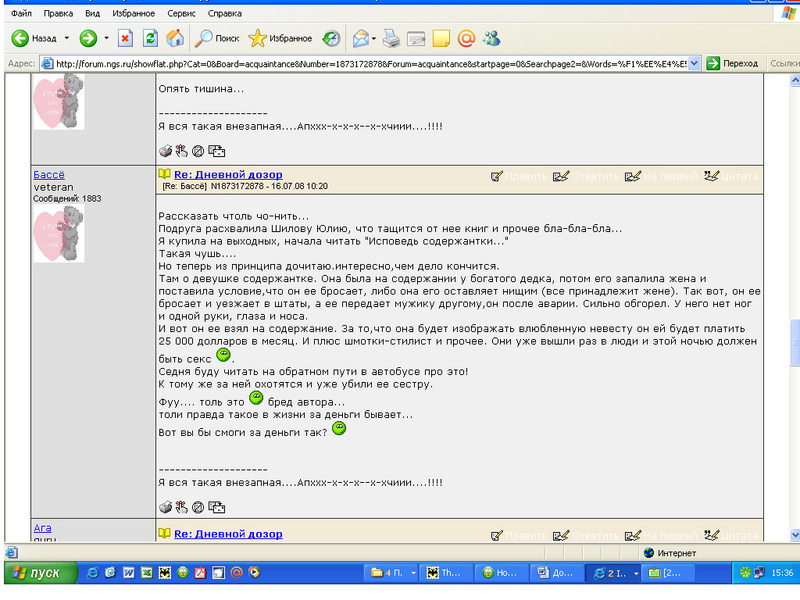Click Цитата on Ага's post header

731,536
